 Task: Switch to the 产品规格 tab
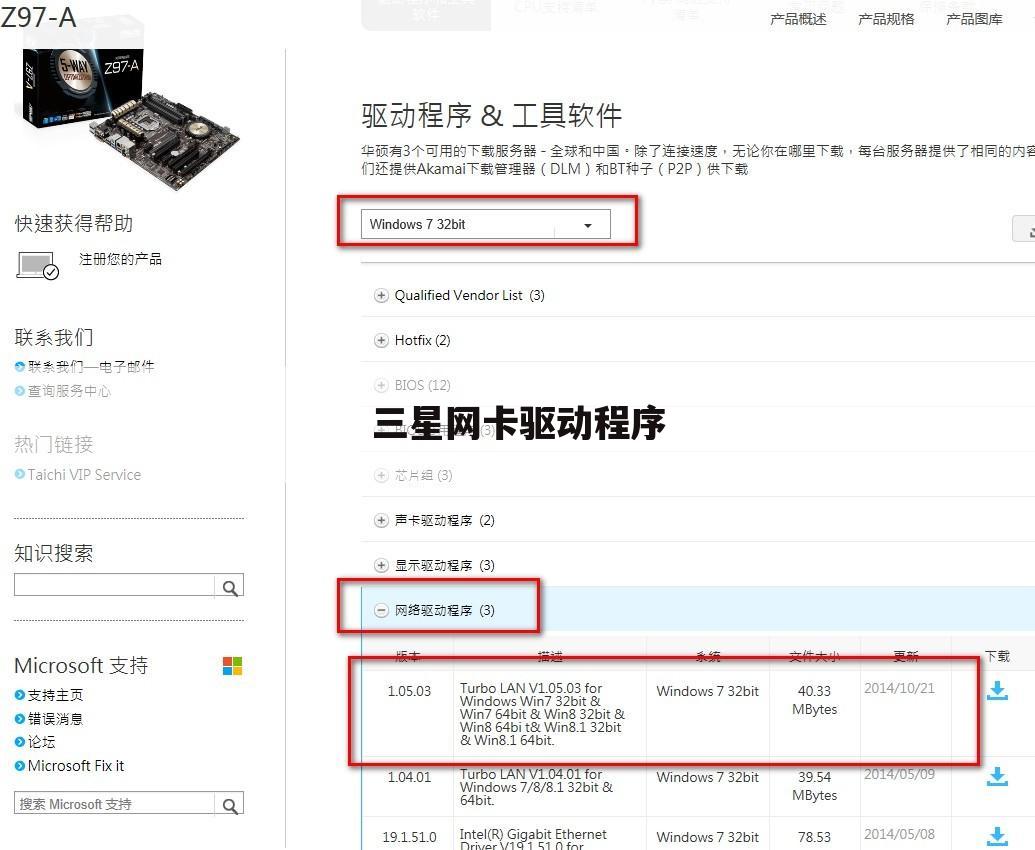886,19
